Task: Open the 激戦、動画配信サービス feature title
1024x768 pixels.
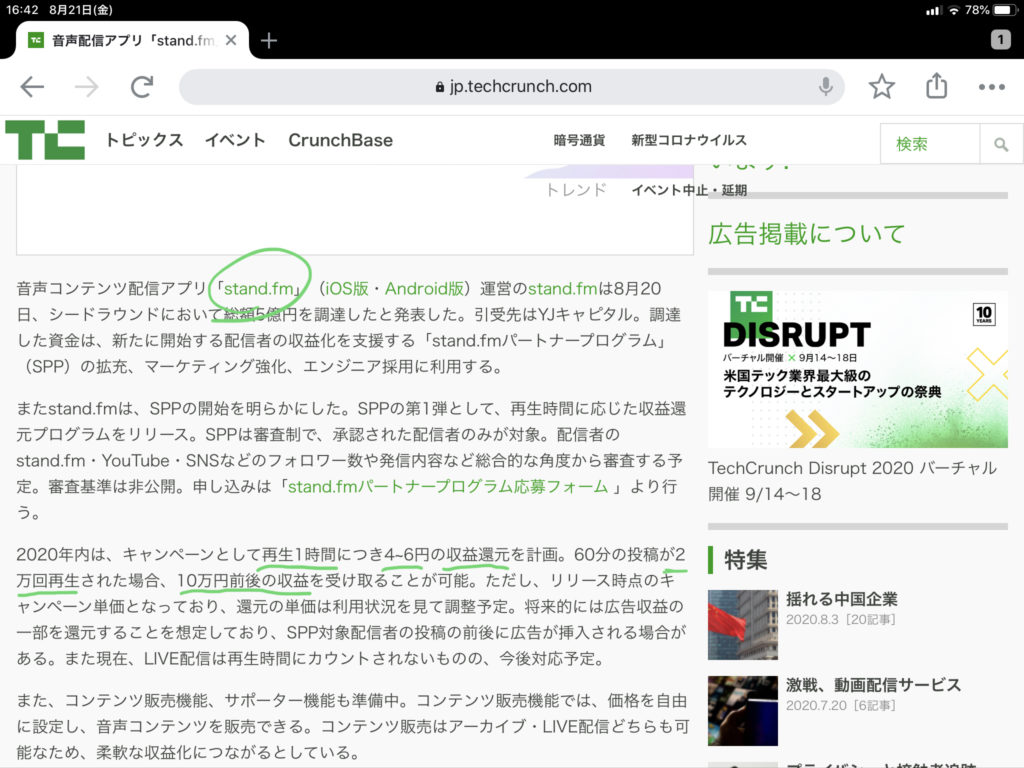Action: point(873,684)
